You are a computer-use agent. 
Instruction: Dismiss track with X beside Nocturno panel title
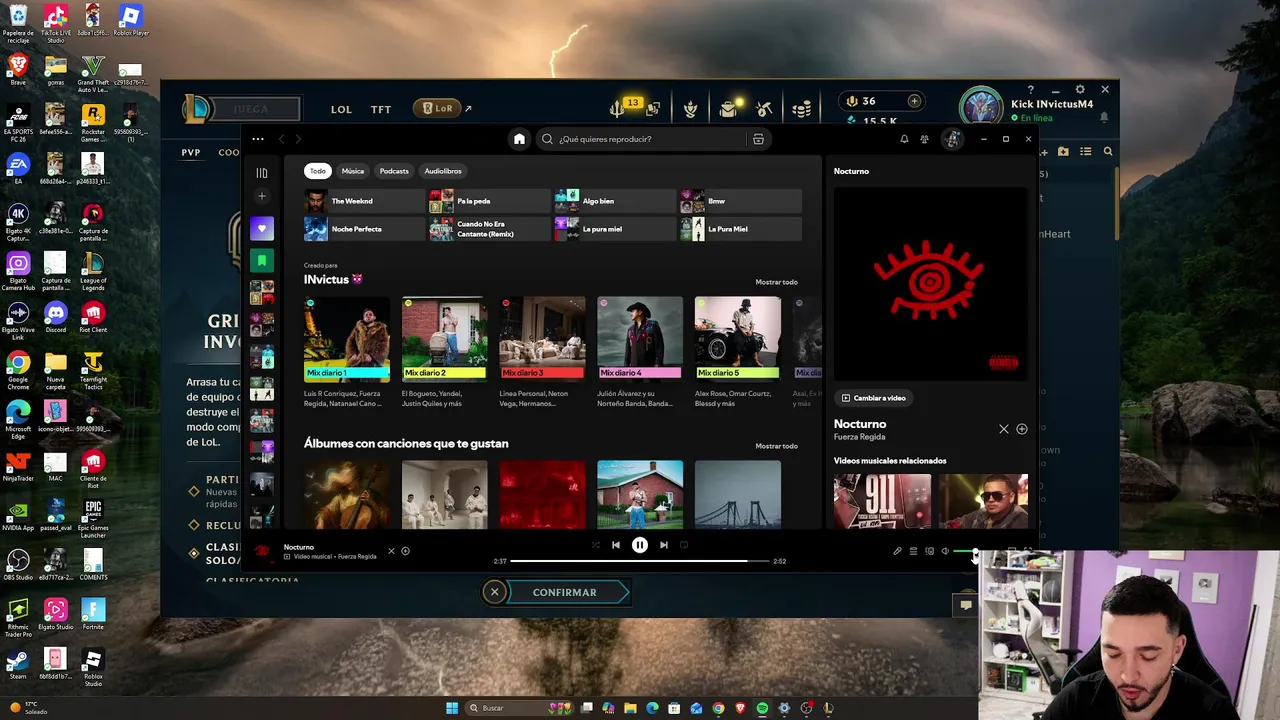click(x=1004, y=429)
